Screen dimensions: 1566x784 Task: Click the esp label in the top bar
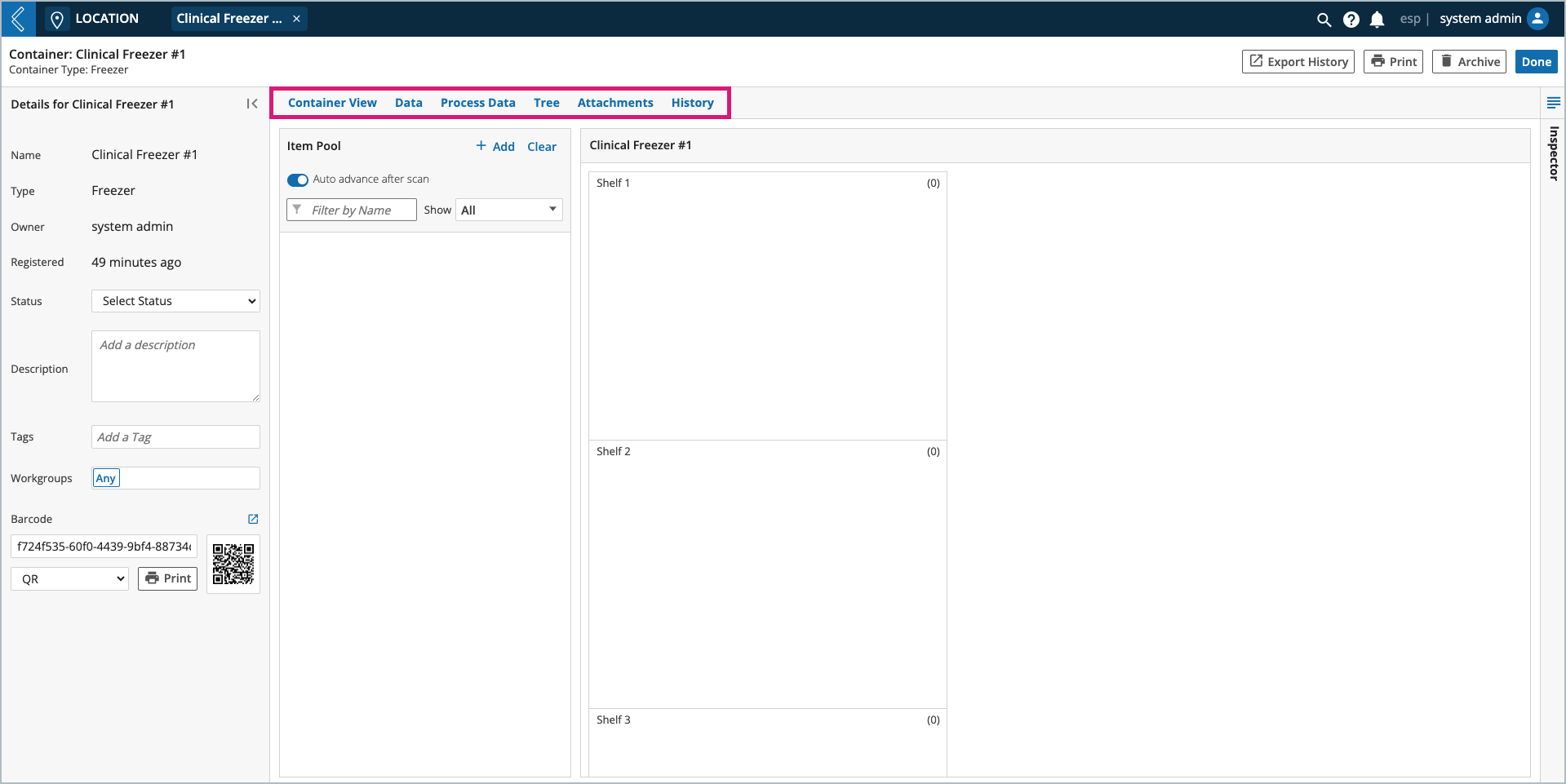coord(1410,19)
